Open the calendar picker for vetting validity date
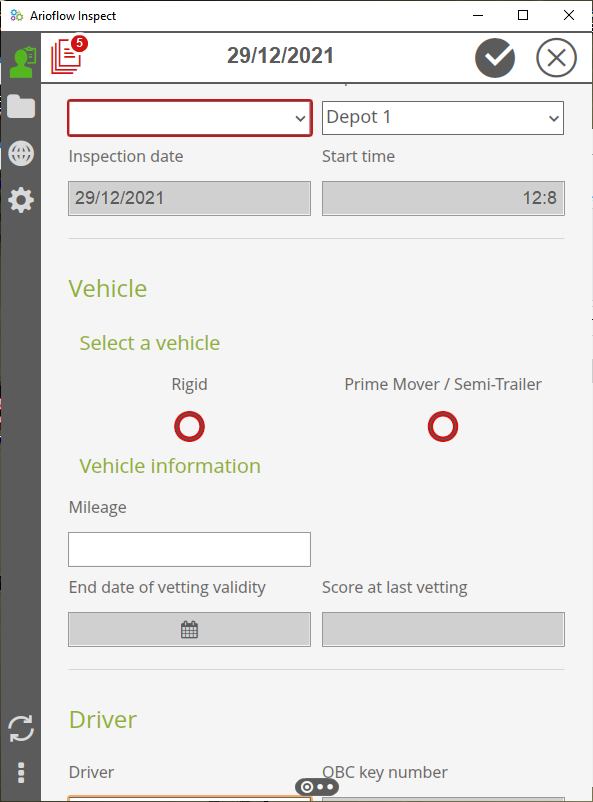 pyautogui.click(x=189, y=628)
